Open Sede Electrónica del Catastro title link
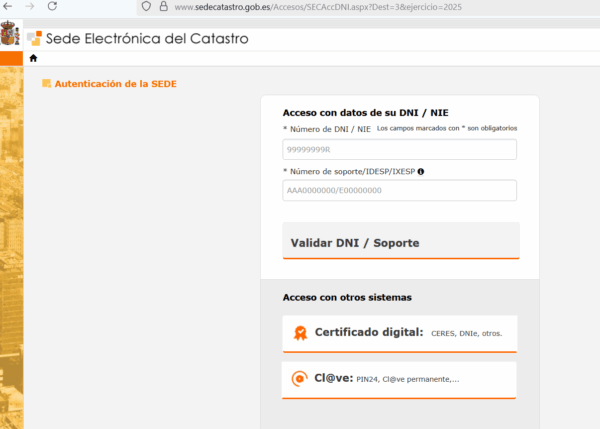The image size is (600, 429). point(147,39)
